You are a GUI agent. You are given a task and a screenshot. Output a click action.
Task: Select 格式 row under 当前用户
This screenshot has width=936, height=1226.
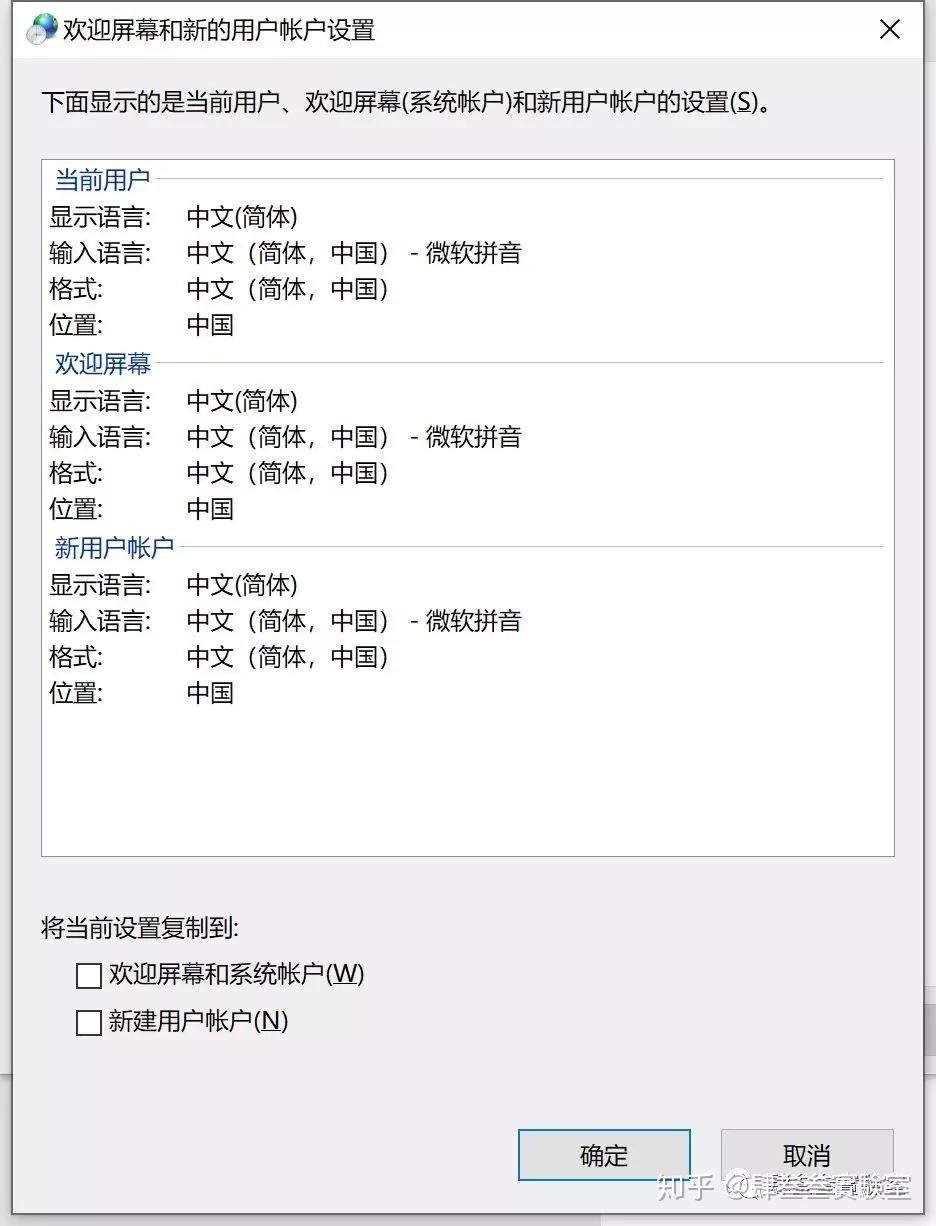(x=76, y=289)
